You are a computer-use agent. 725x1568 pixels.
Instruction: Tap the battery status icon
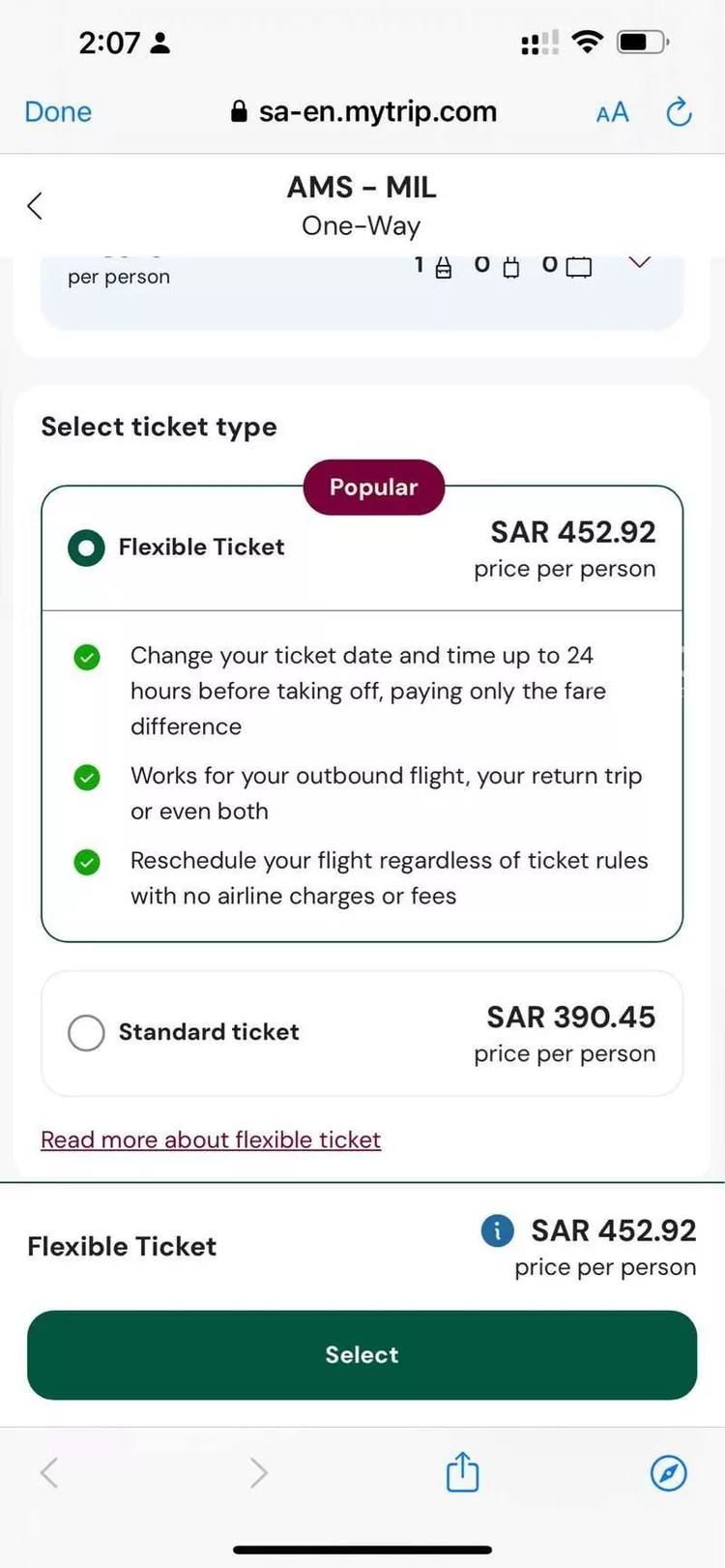642,42
